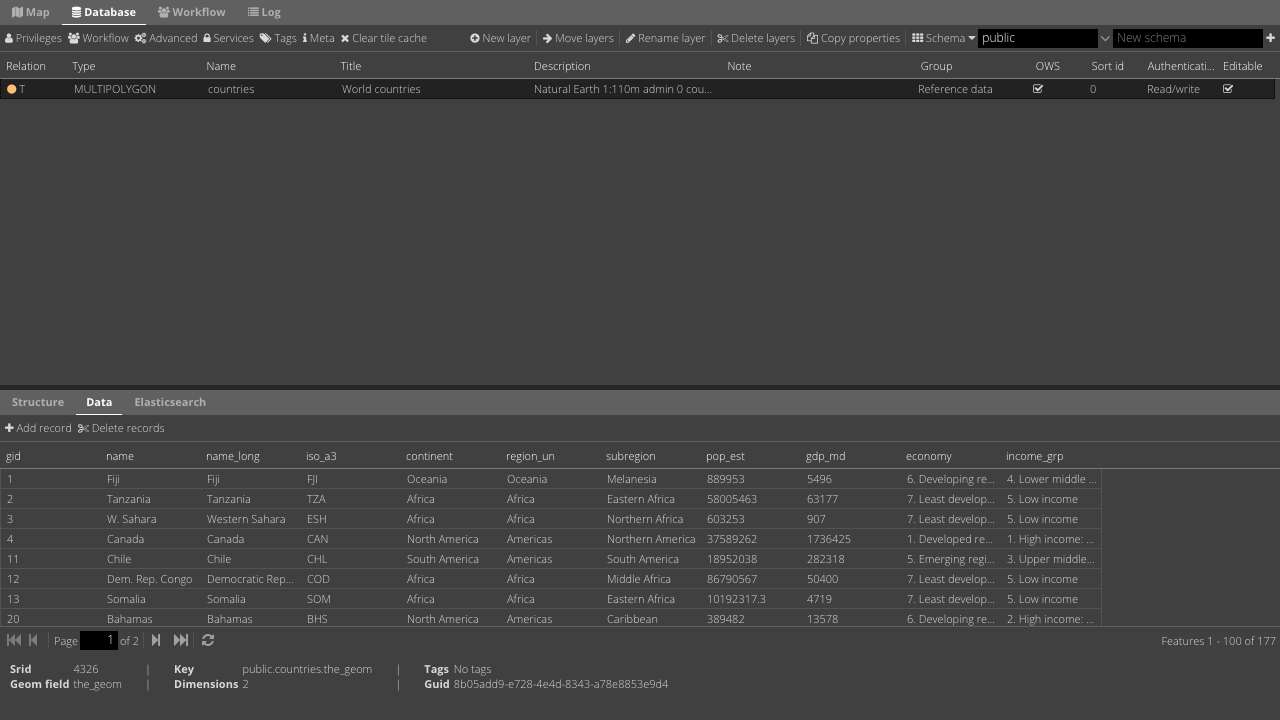Focus the schema name field showing public

coord(1038,38)
